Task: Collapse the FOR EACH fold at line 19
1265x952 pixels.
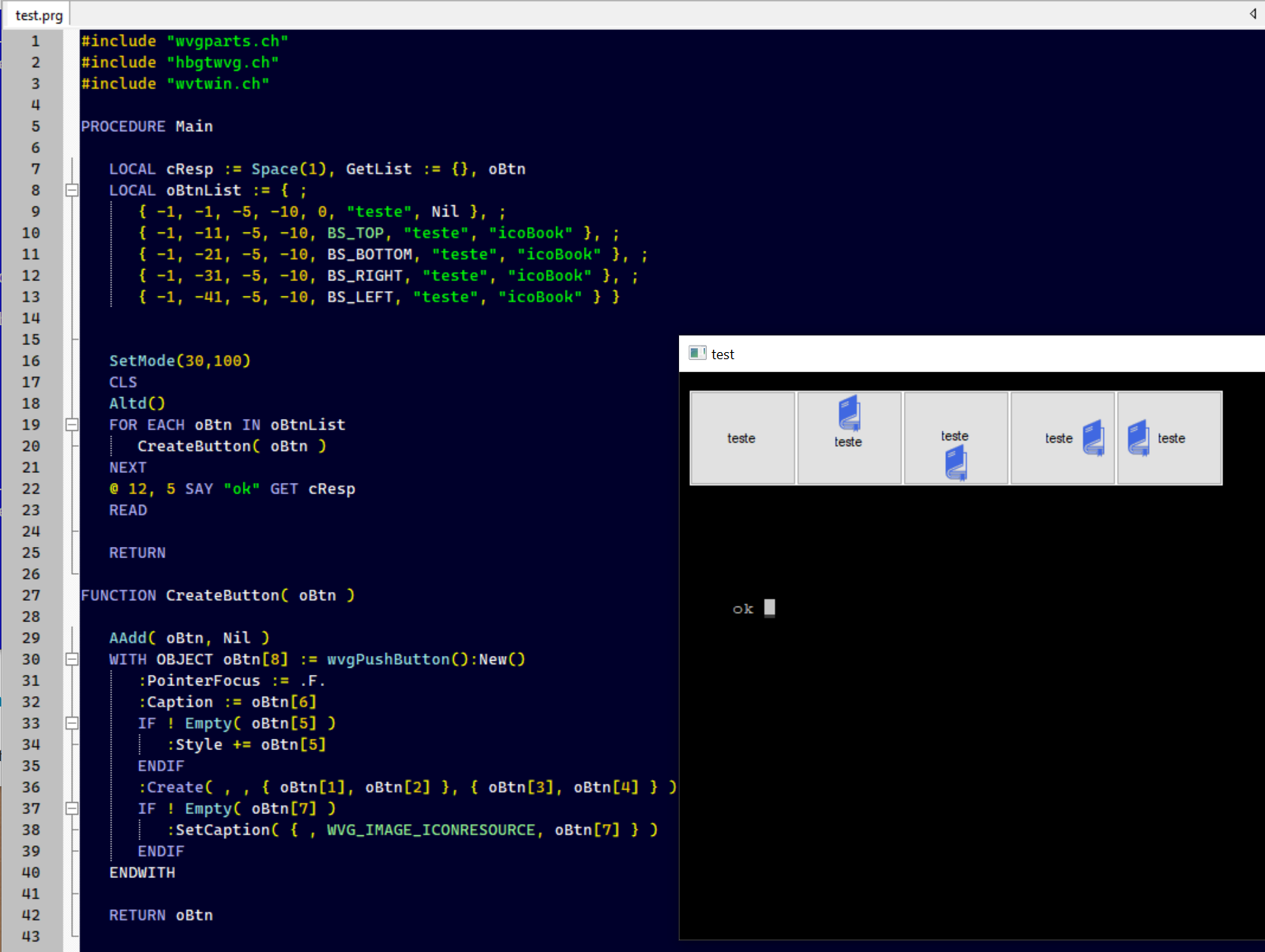Action: click(72, 425)
